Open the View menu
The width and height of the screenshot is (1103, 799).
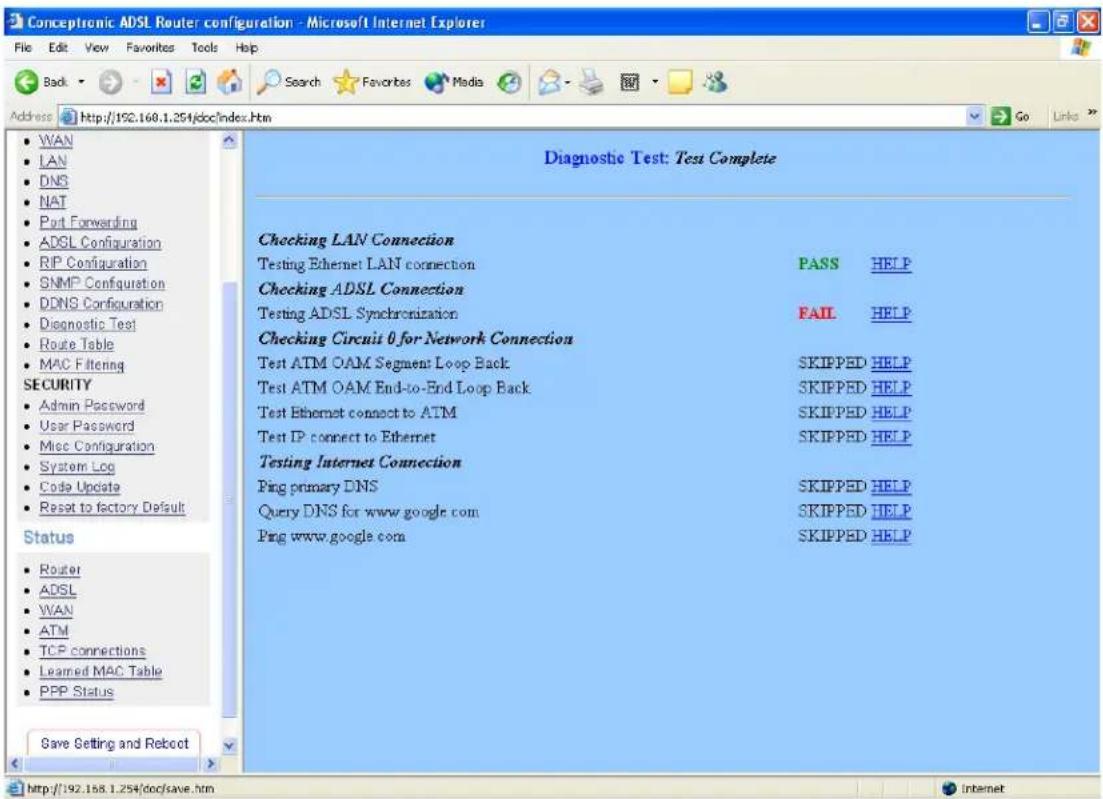[96, 48]
